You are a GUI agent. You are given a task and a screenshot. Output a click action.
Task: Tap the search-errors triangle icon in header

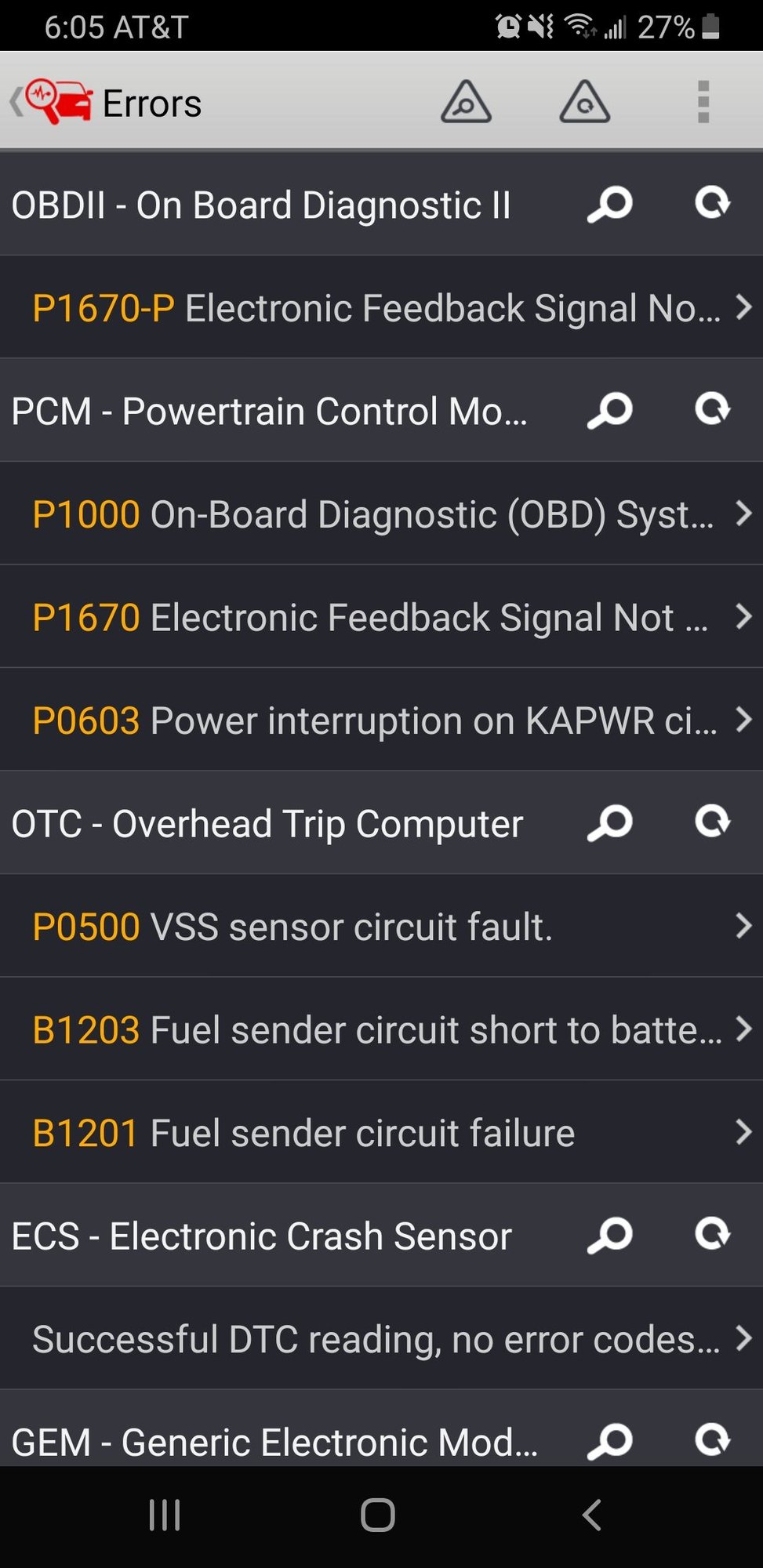[x=466, y=103]
